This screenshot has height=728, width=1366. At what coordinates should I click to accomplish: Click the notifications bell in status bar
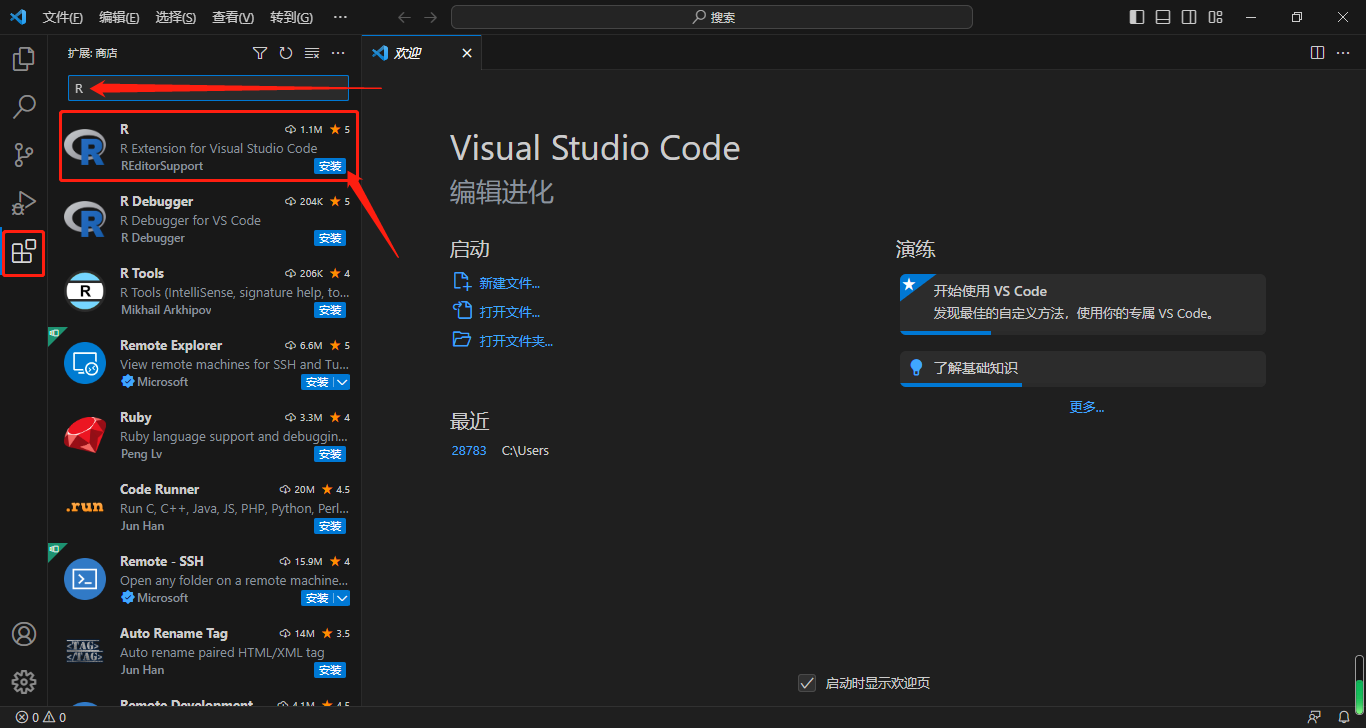[x=1343, y=717]
